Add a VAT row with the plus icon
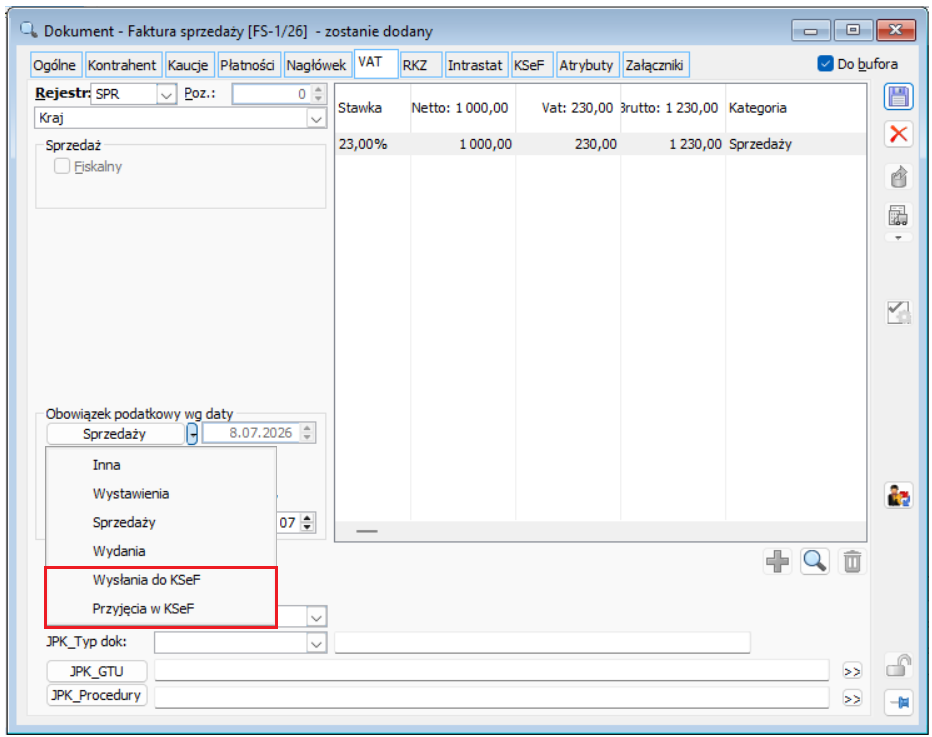932x737 pixels. click(x=777, y=561)
